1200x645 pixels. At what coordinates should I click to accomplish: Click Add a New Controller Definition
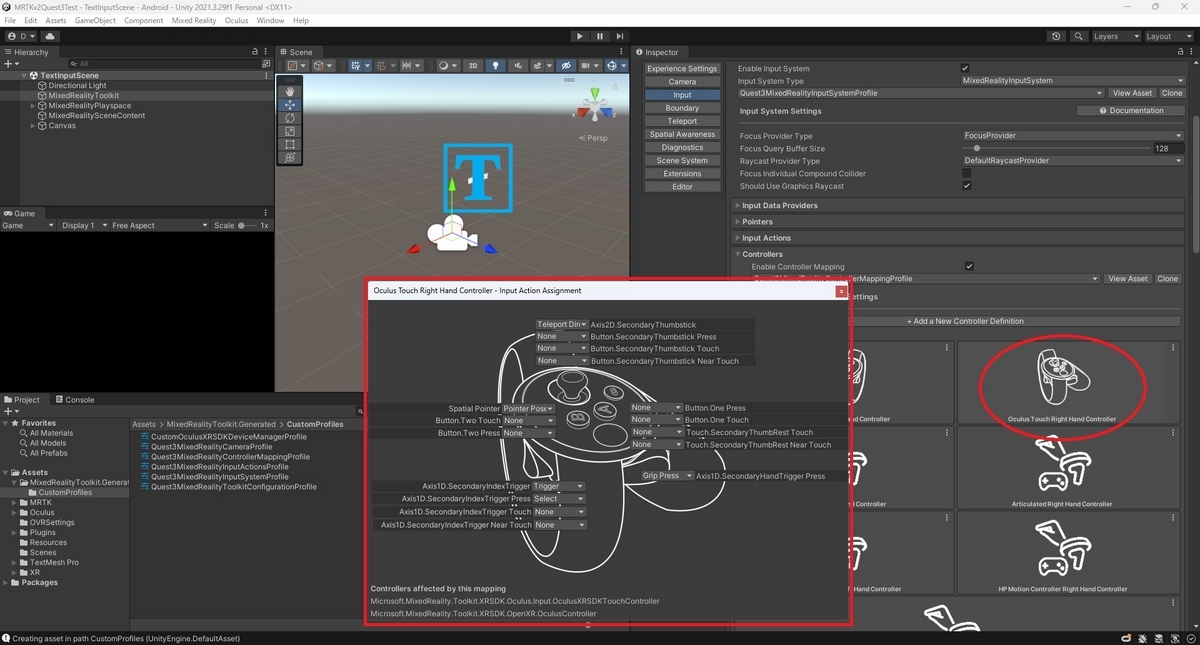pos(965,321)
